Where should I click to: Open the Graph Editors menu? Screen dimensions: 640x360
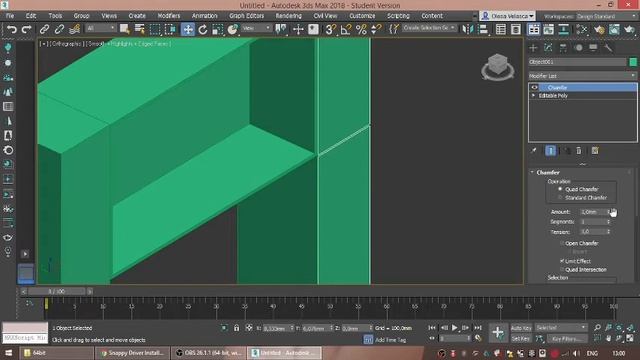tap(247, 16)
